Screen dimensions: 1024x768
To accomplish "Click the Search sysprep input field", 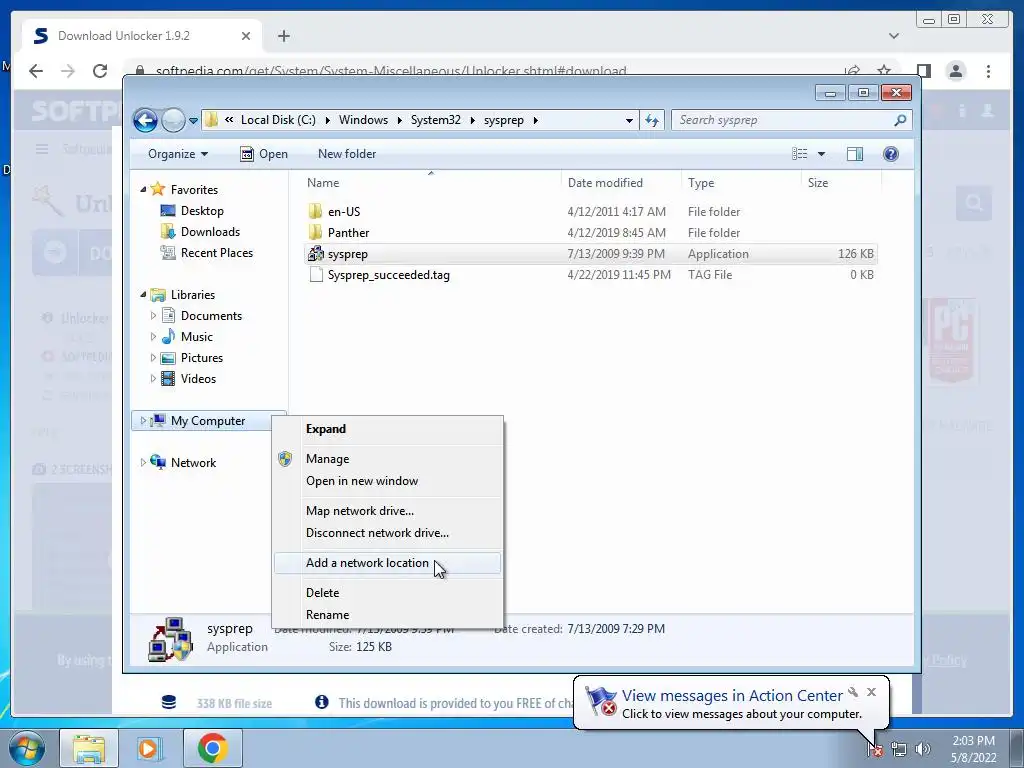I will tap(781, 120).
